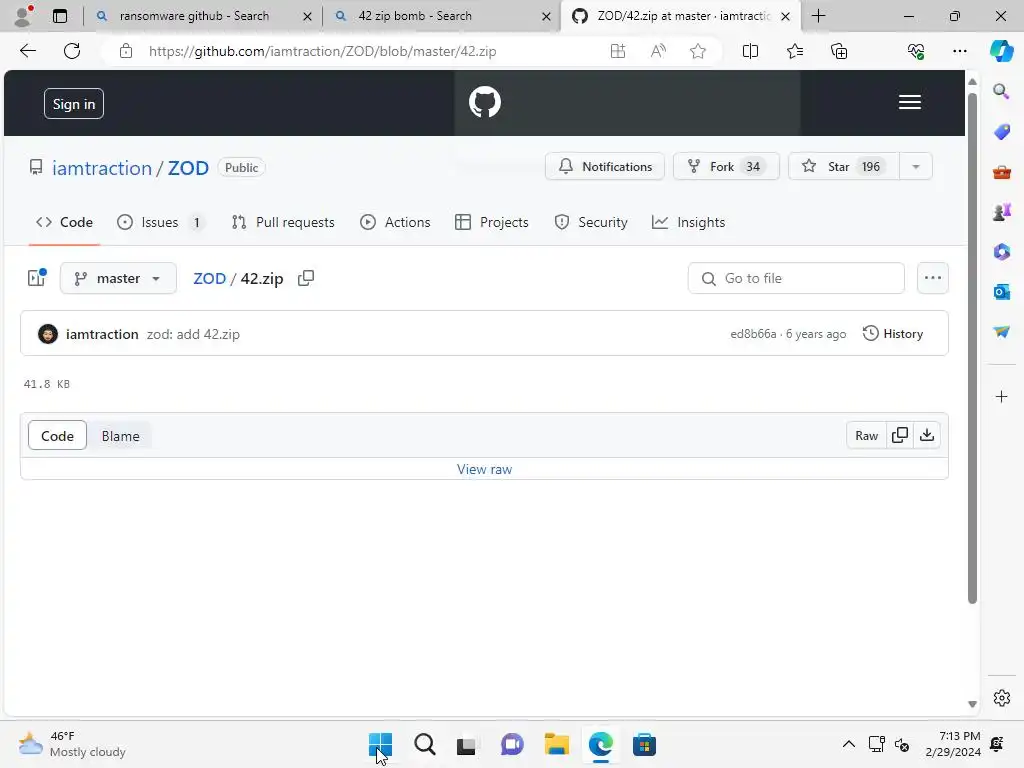
Task: Open the Security tab
Action: pos(591,222)
